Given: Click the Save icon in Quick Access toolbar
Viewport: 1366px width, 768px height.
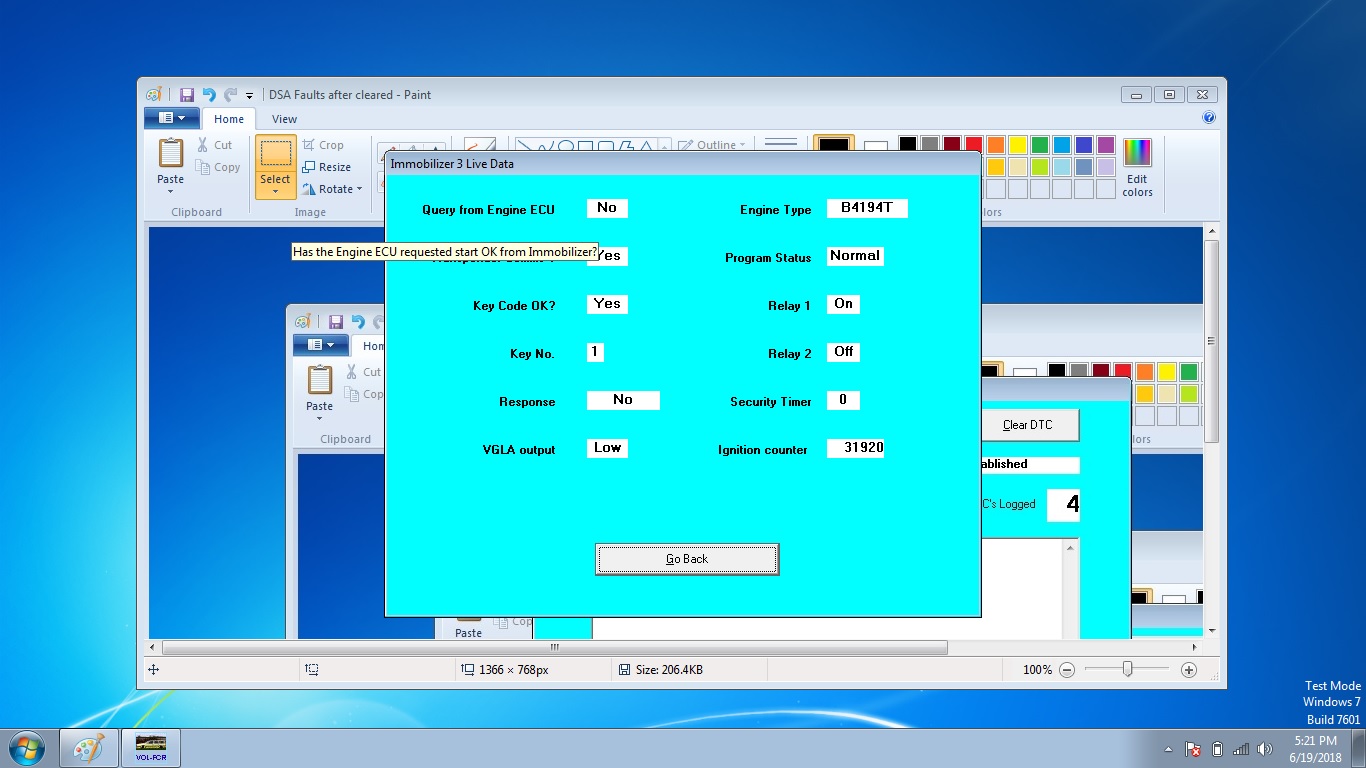Looking at the screenshot, I should pos(187,95).
